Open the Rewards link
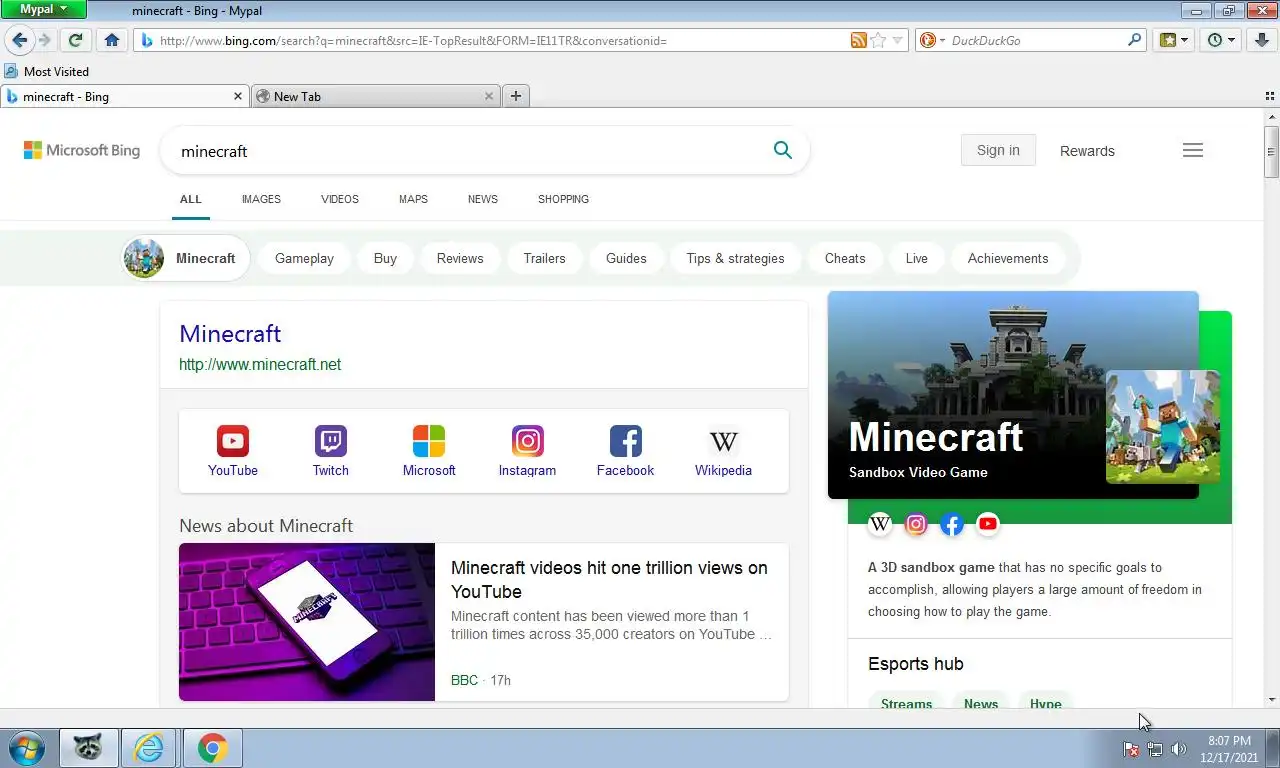This screenshot has height=768, width=1280. (x=1087, y=151)
